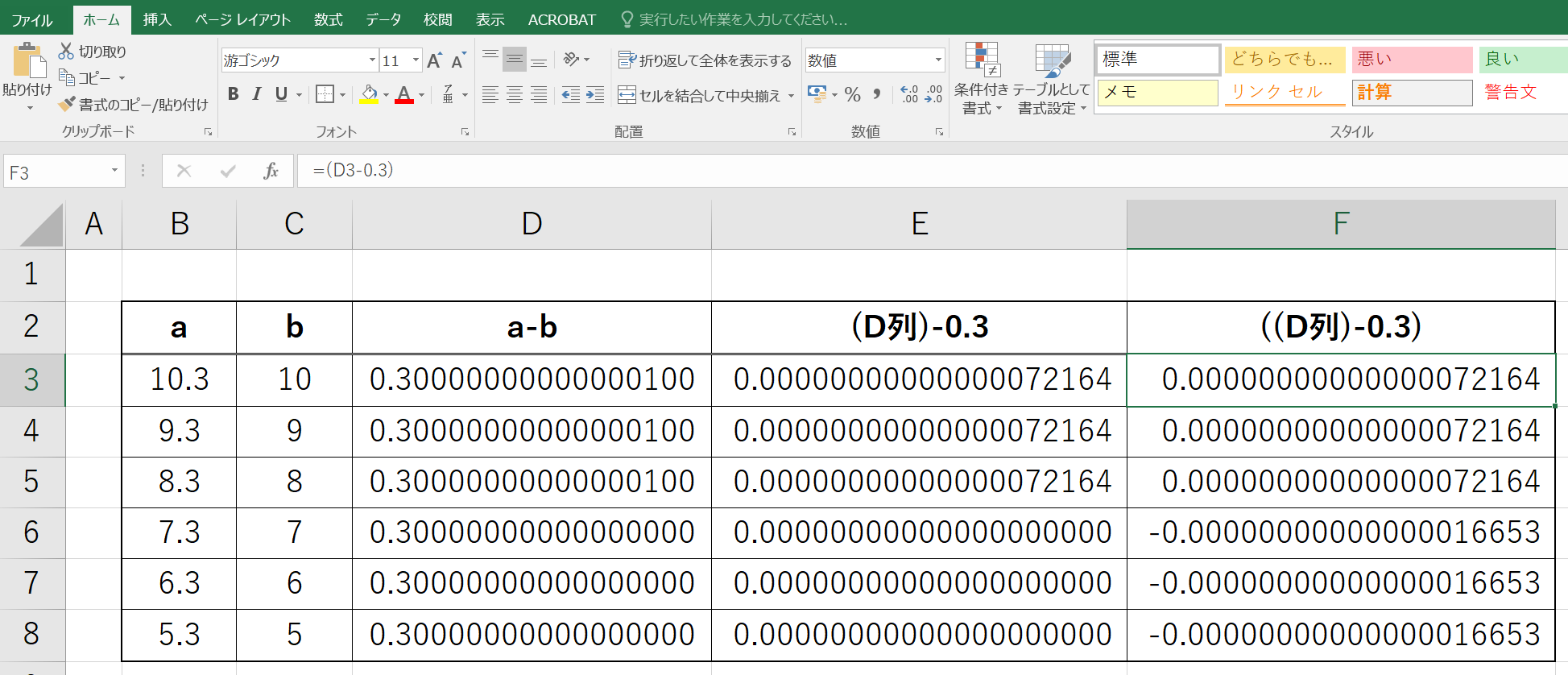
Task: Click the Format Painter brush icon
Action: [x=67, y=105]
